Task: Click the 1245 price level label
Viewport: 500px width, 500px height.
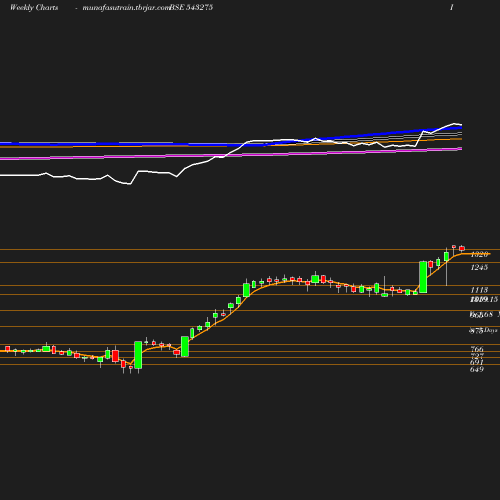Action: (x=479, y=267)
